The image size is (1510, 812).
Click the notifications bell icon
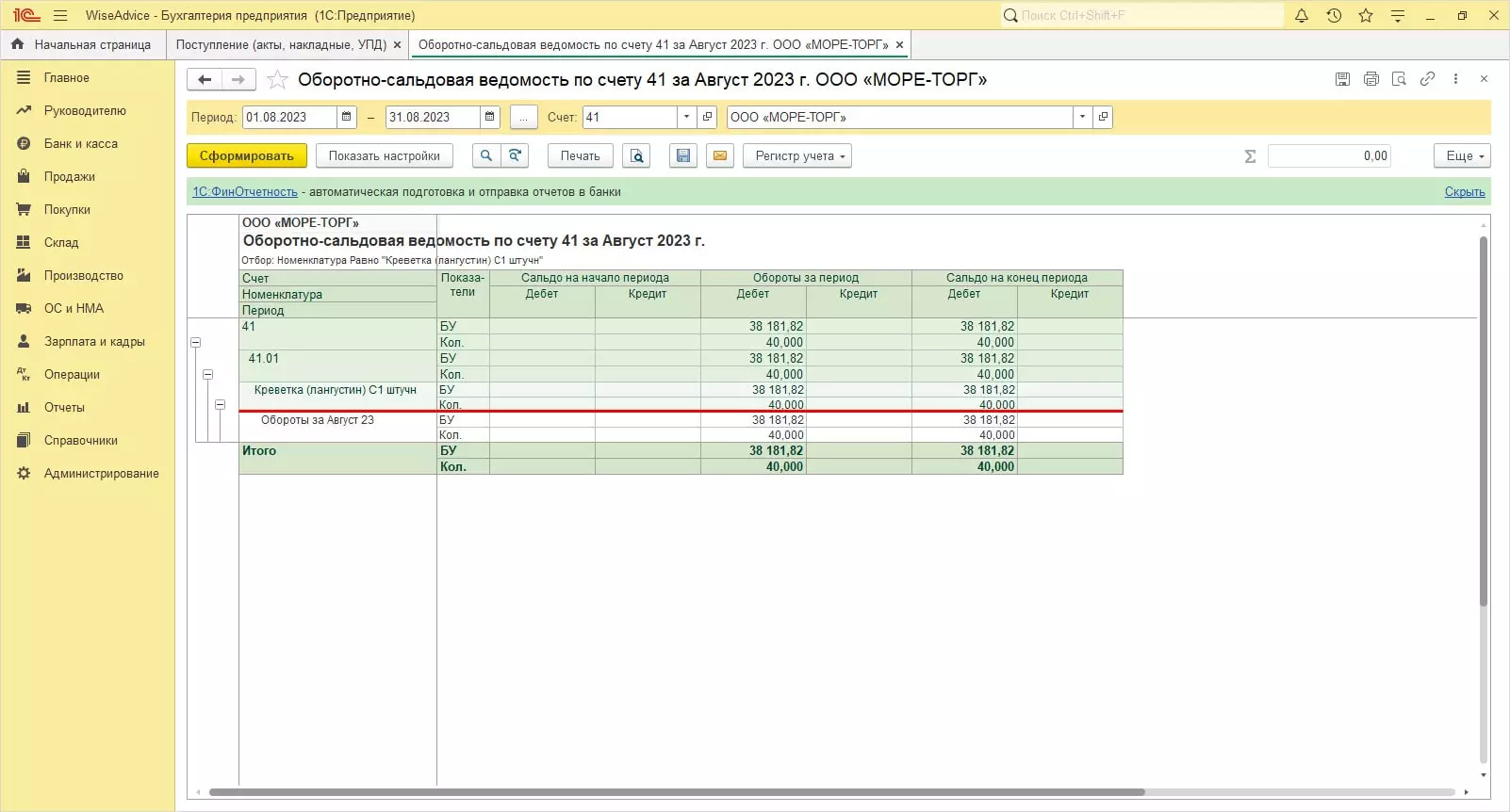(x=1302, y=15)
